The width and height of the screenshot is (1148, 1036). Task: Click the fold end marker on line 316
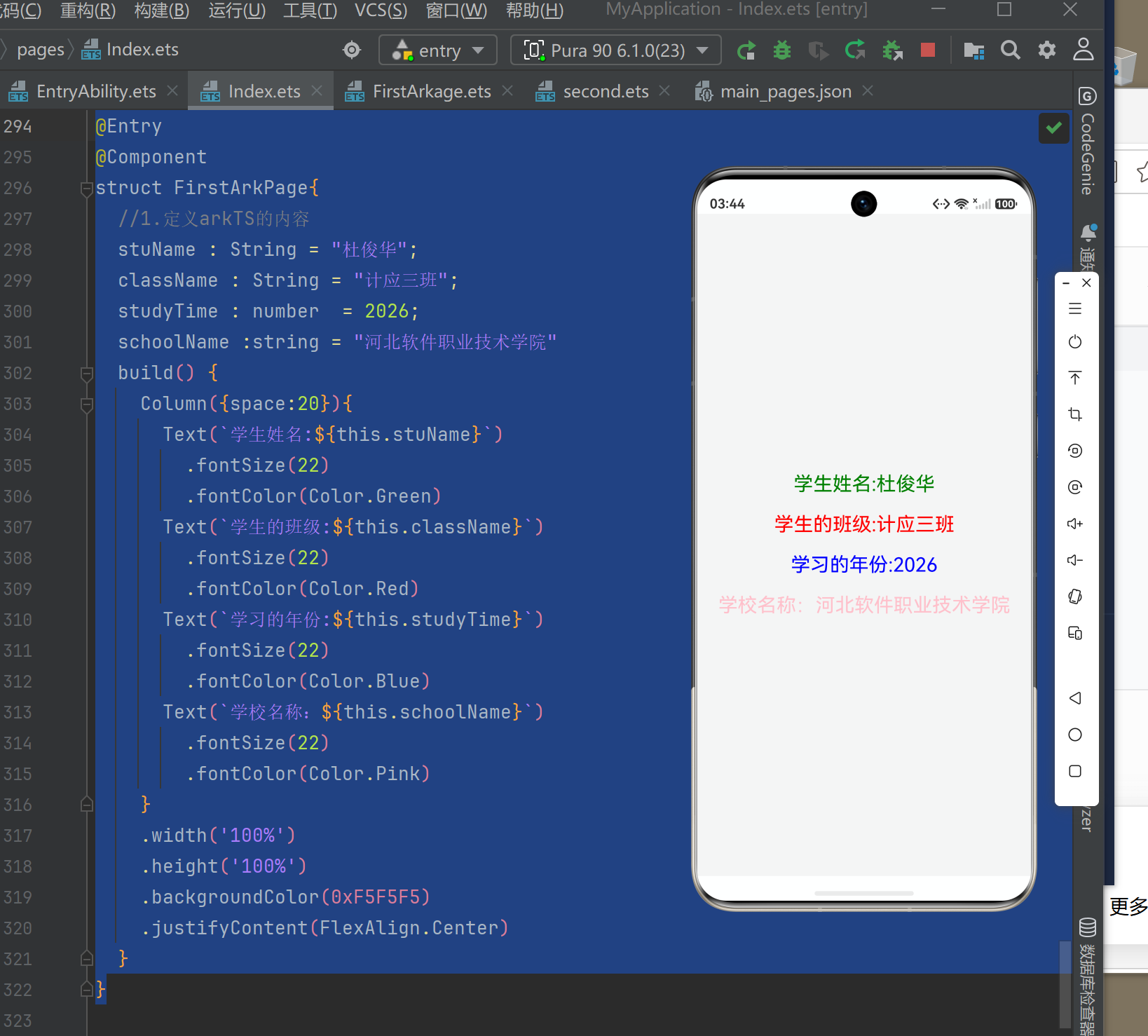point(87,804)
